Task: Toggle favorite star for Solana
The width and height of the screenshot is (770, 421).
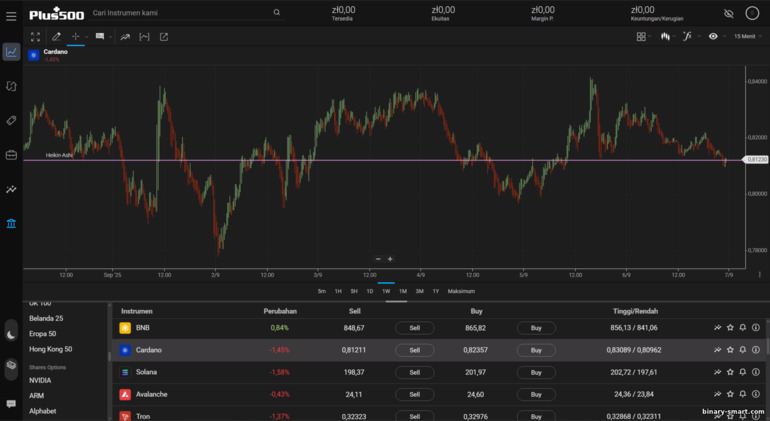Action: [730, 372]
